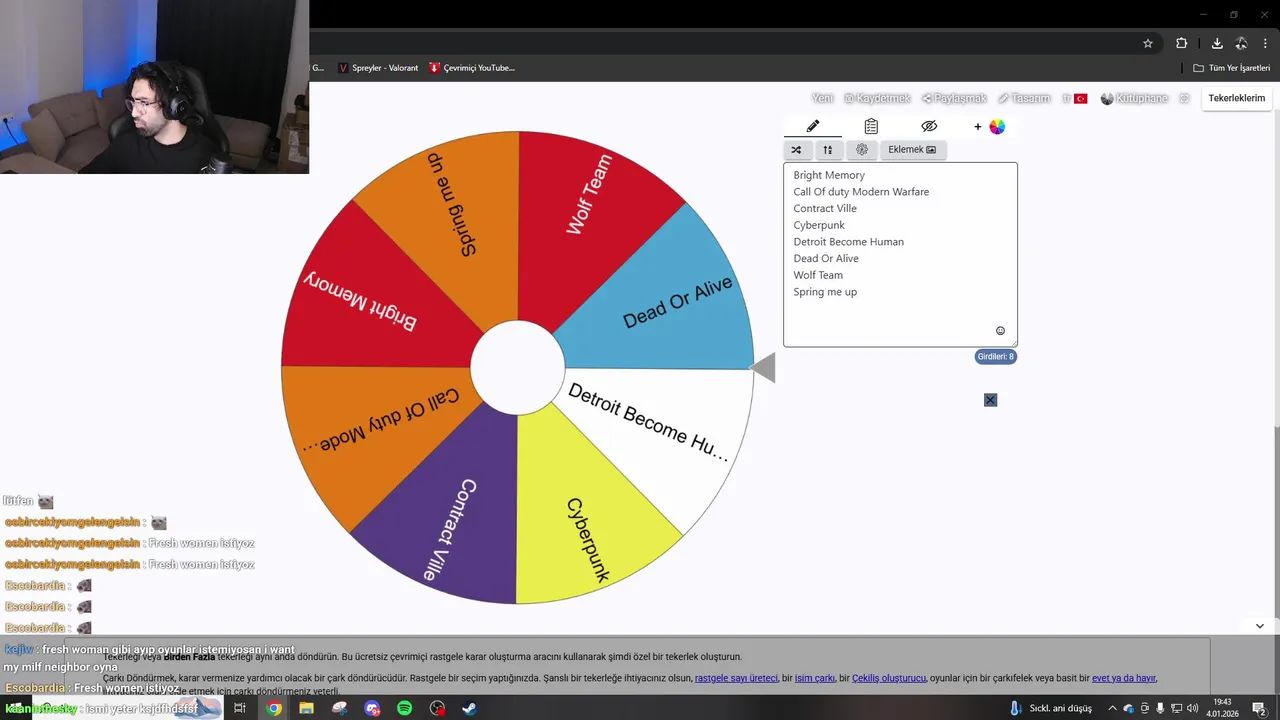The height and width of the screenshot is (720, 1280).
Task: Open the 'Tüm Yer İşaretleri' folder
Action: point(1232,68)
